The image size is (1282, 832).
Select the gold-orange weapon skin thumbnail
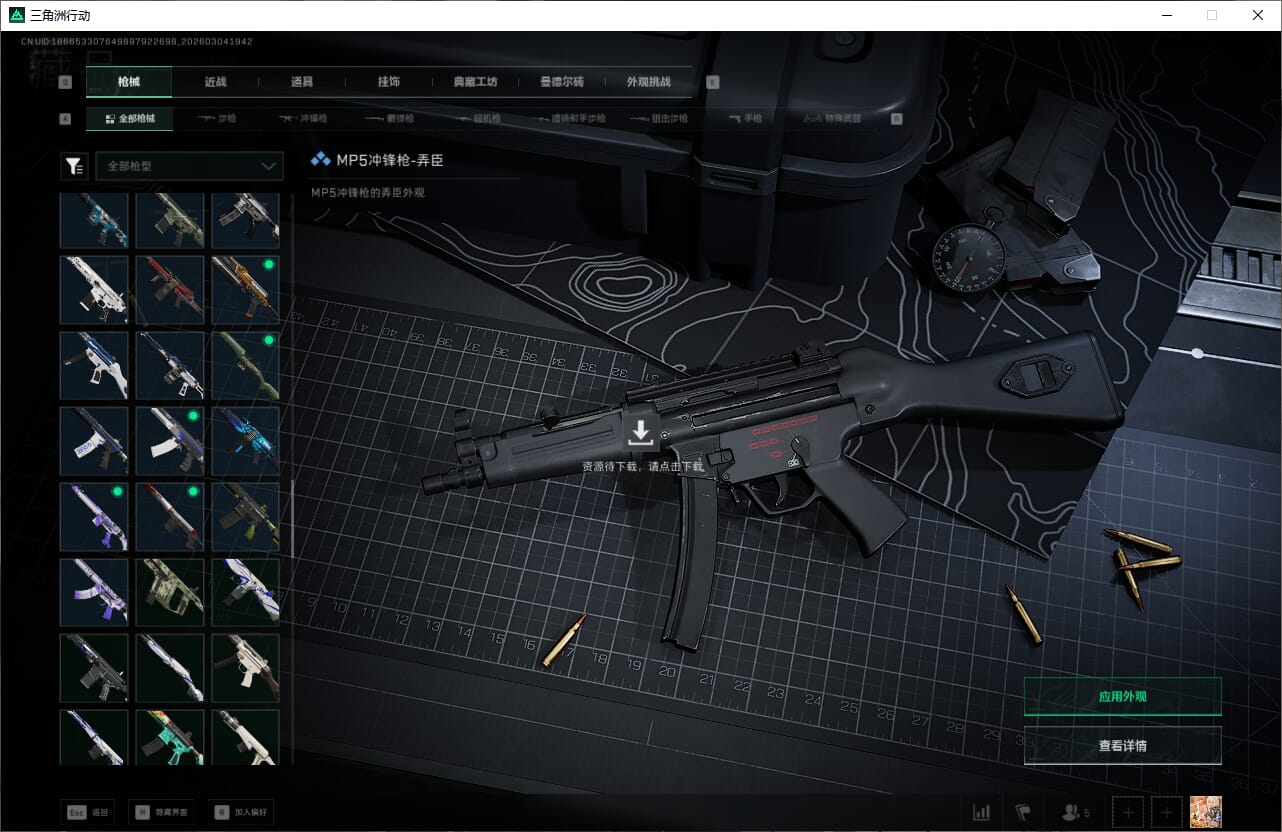pos(245,290)
